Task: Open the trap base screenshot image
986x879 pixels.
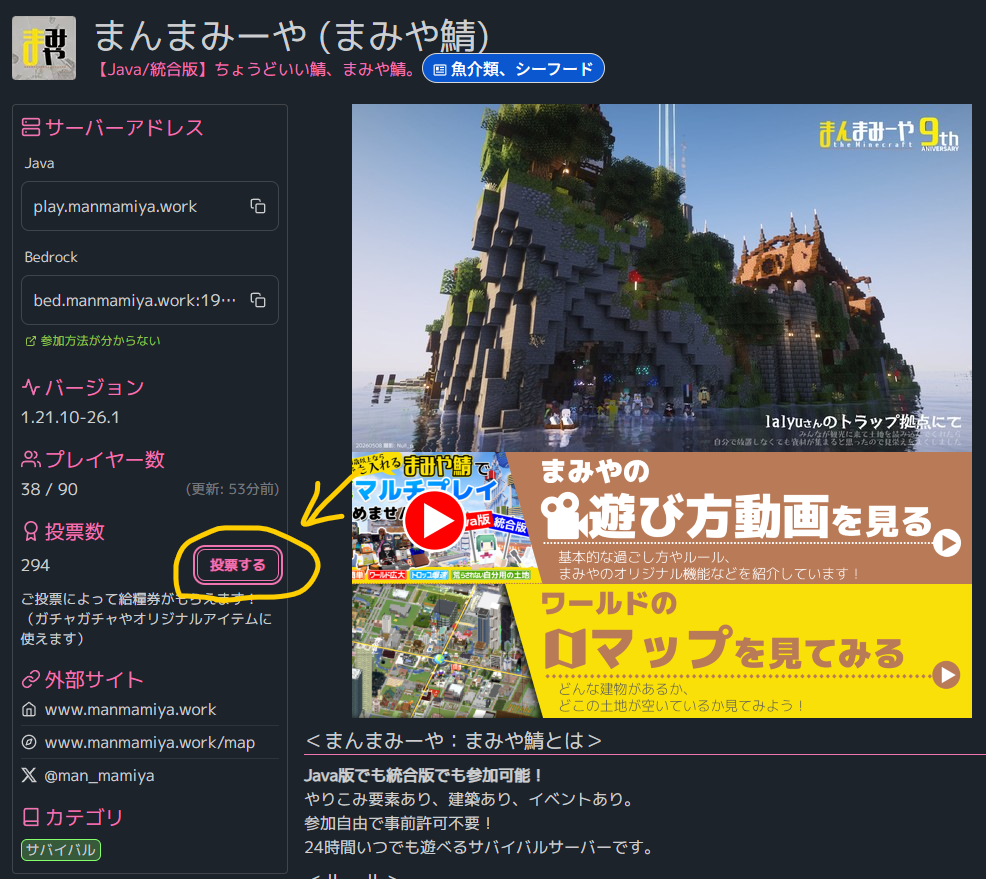Action: (x=662, y=278)
